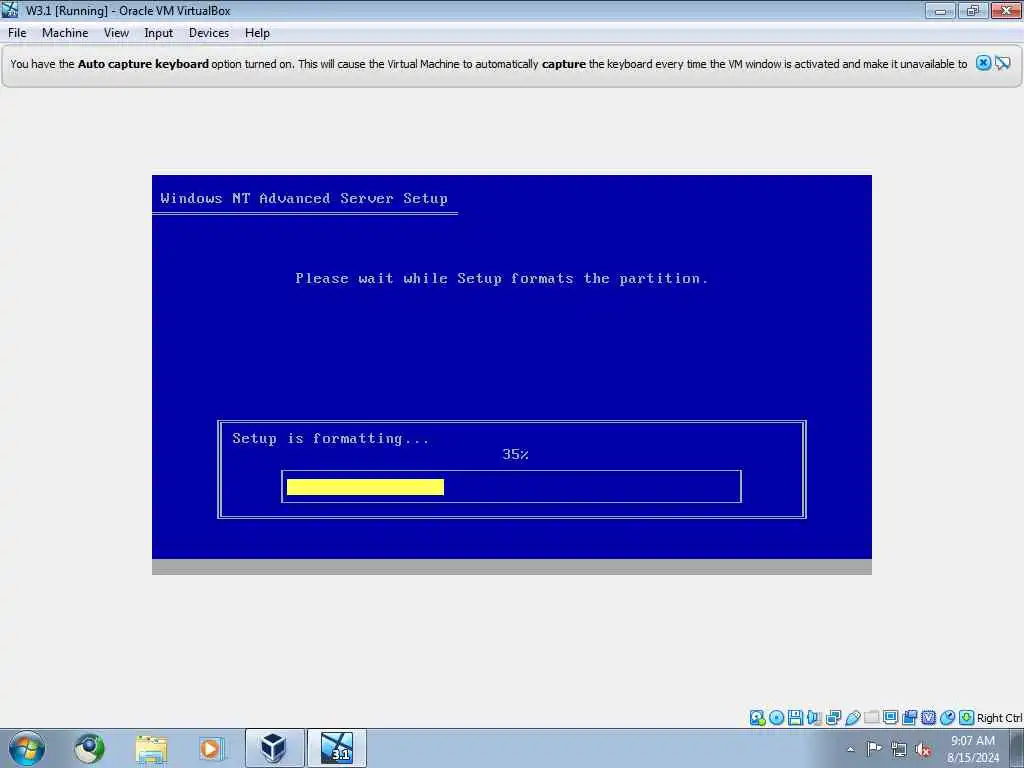Close the W3.1 VirtualBox window

[x=1006, y=10]
